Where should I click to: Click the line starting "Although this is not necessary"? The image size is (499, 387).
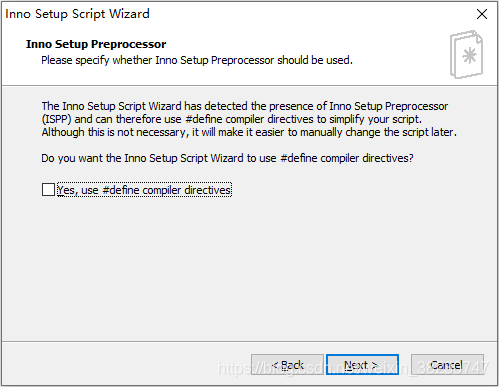point(249,132)
